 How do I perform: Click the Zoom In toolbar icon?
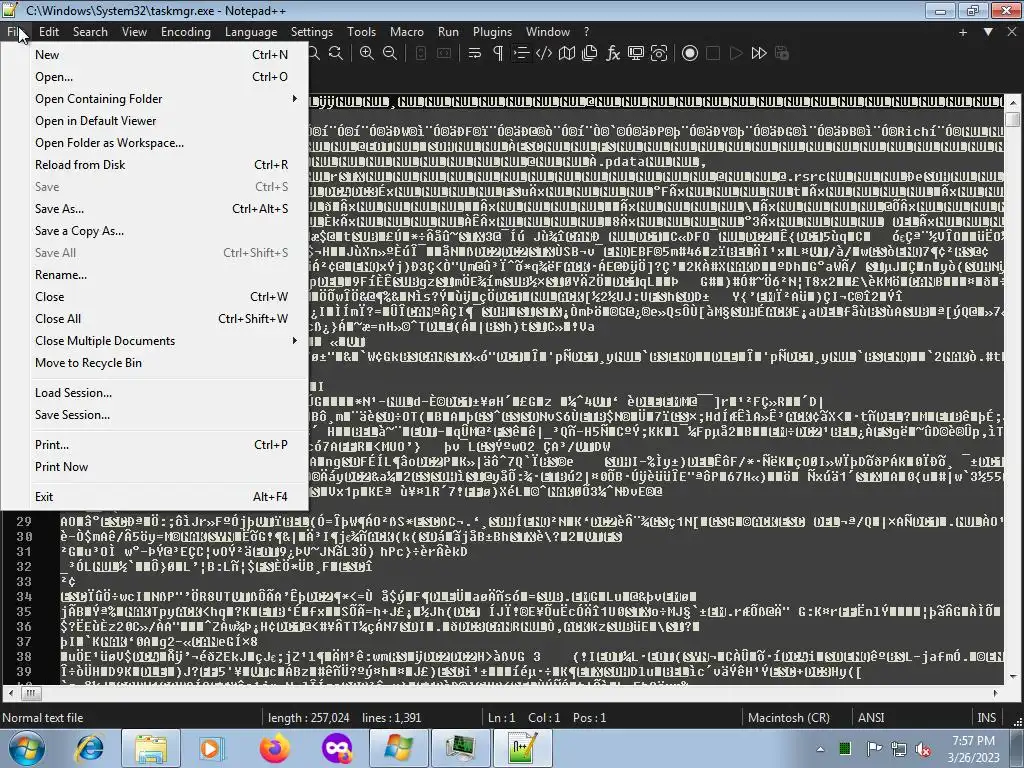point(367,54)
